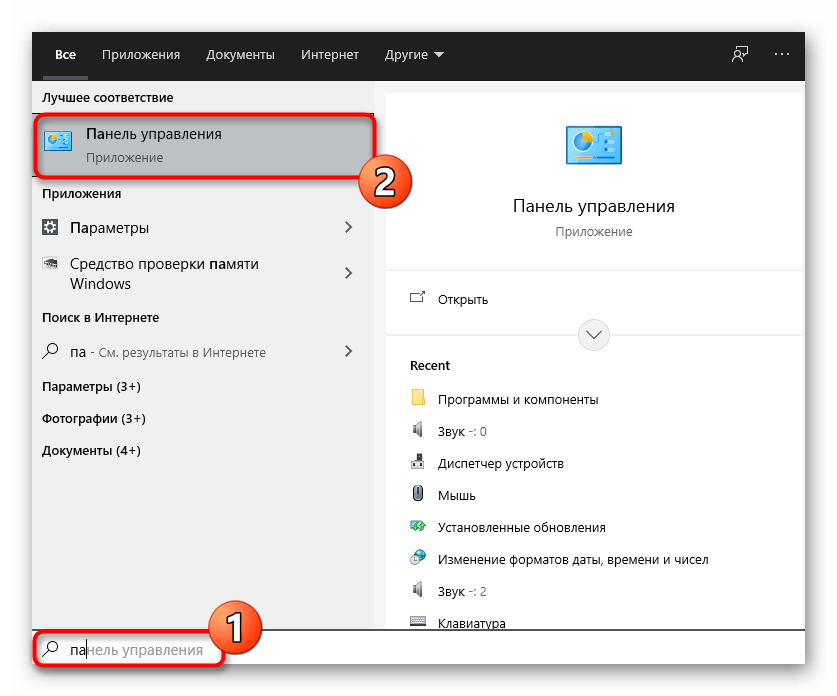Image resolution: width=837 pixels, height=696 pixels.
Task: Click the feedback icon in top bar
Action: pos(739,55)
